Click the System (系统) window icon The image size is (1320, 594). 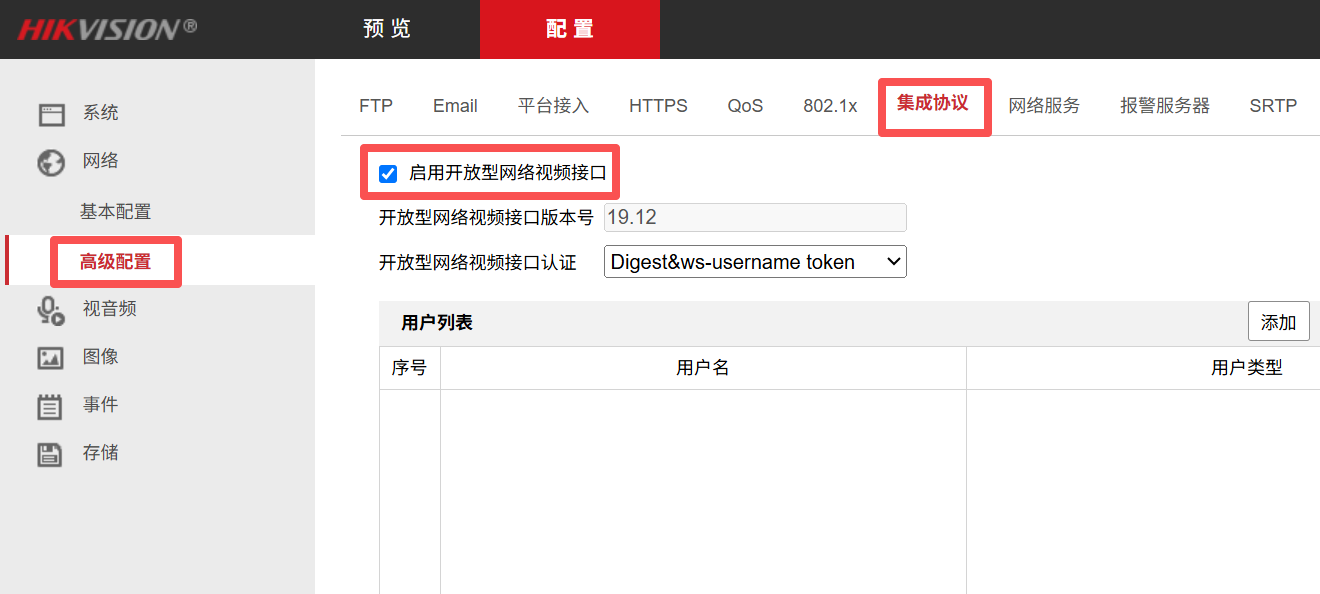[51, 114]
